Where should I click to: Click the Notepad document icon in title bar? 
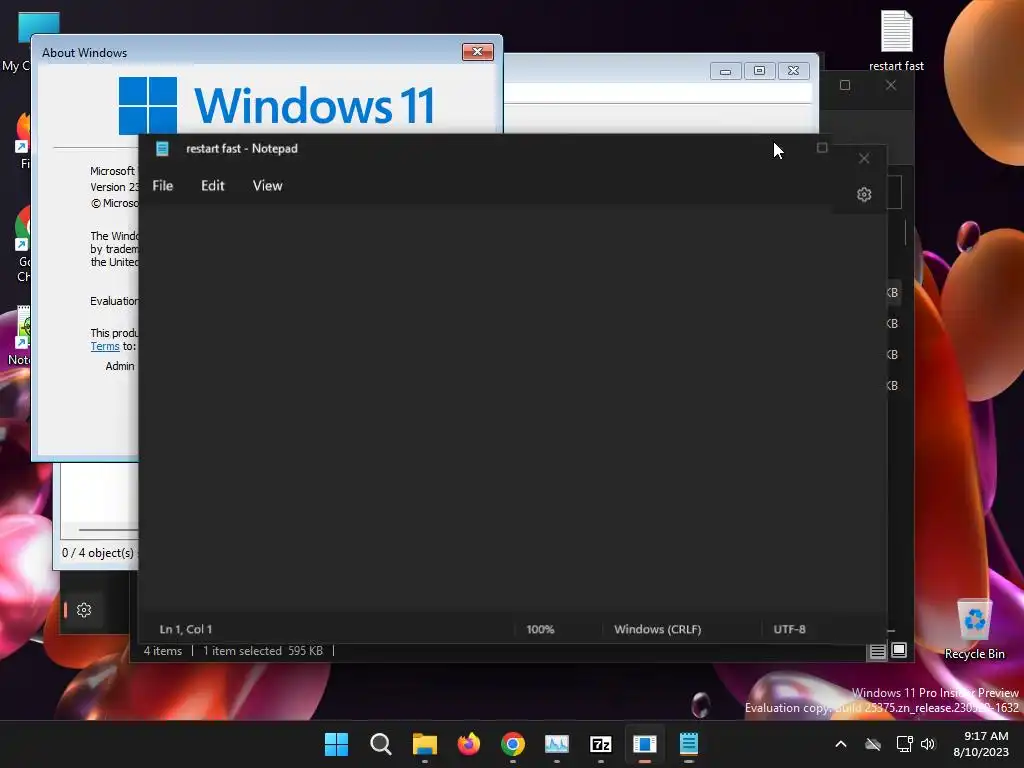162,149
